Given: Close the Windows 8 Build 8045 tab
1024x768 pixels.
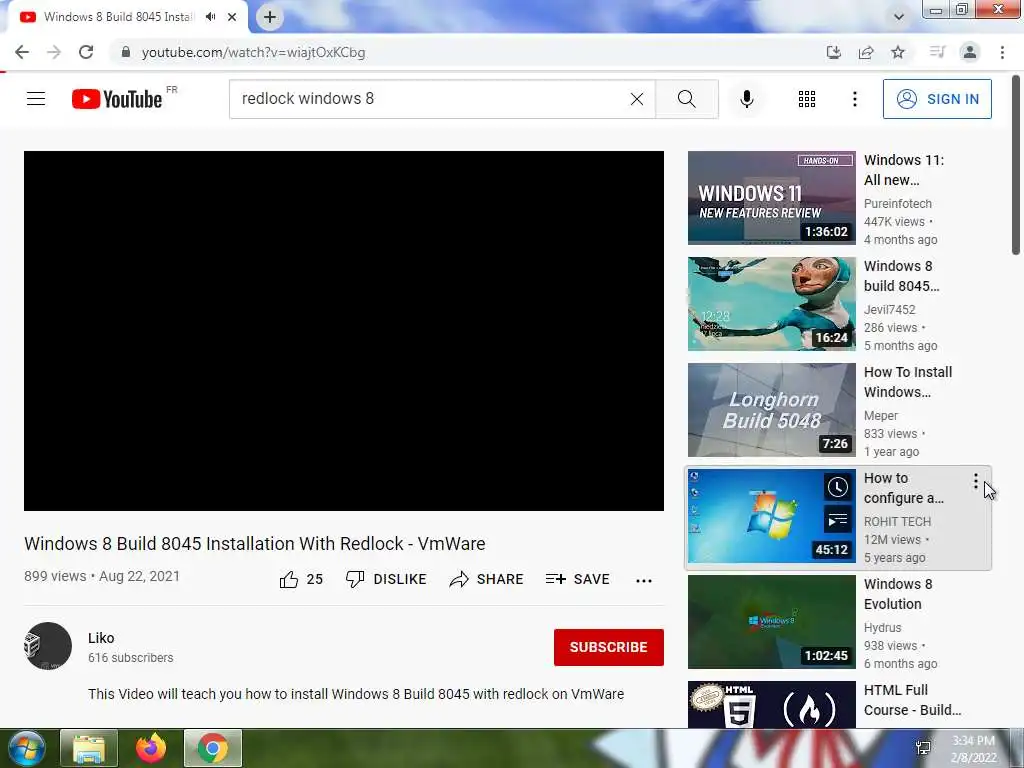Looking at the screenshot, I should [232, 17].
